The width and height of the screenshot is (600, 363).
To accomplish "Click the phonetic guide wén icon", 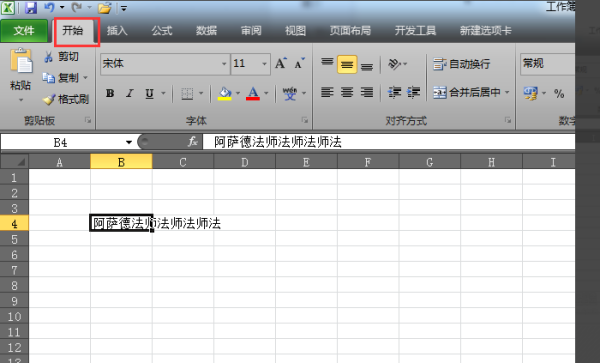I will tap(290, 93).
